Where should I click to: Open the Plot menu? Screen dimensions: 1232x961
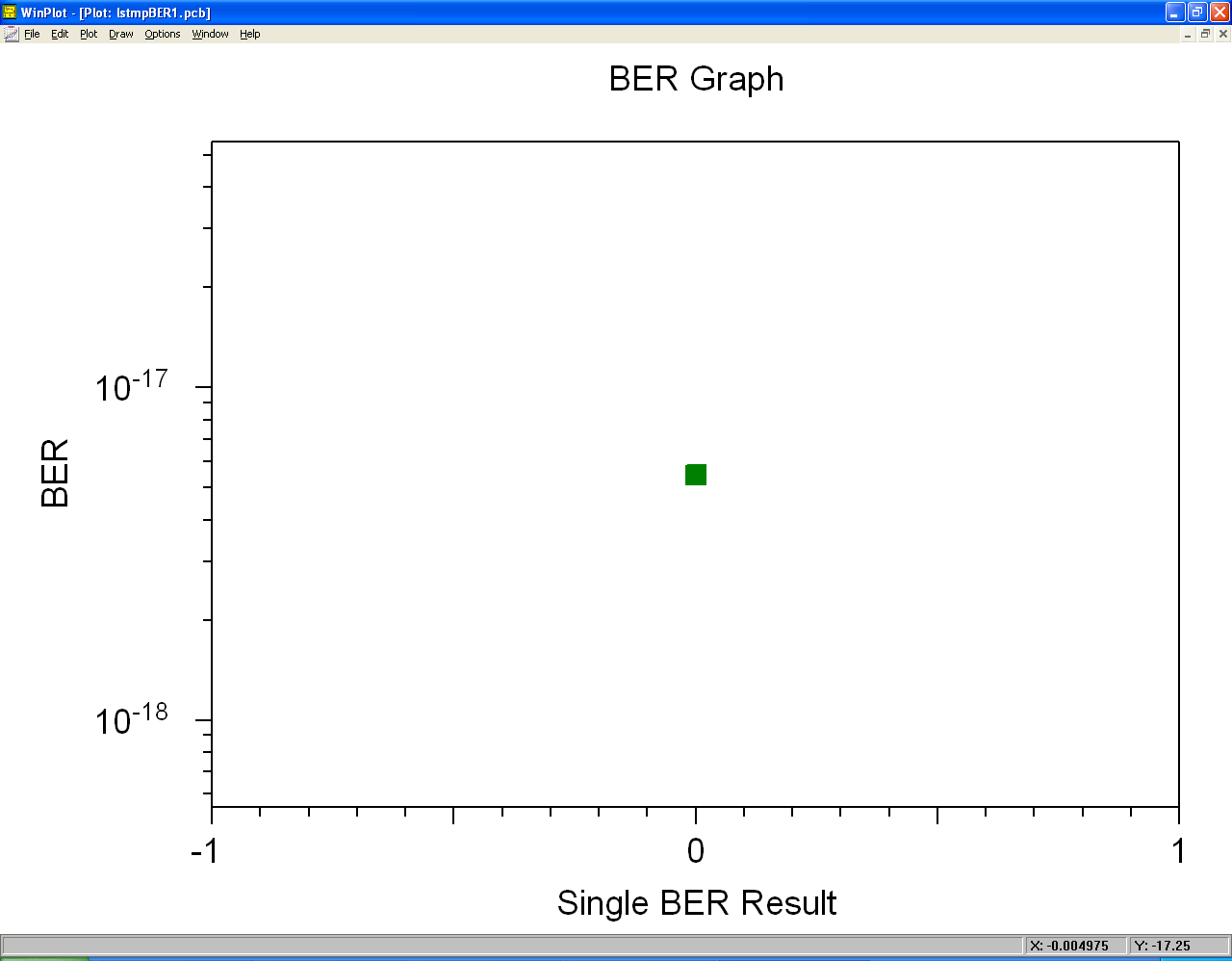[x=89, y=34]
